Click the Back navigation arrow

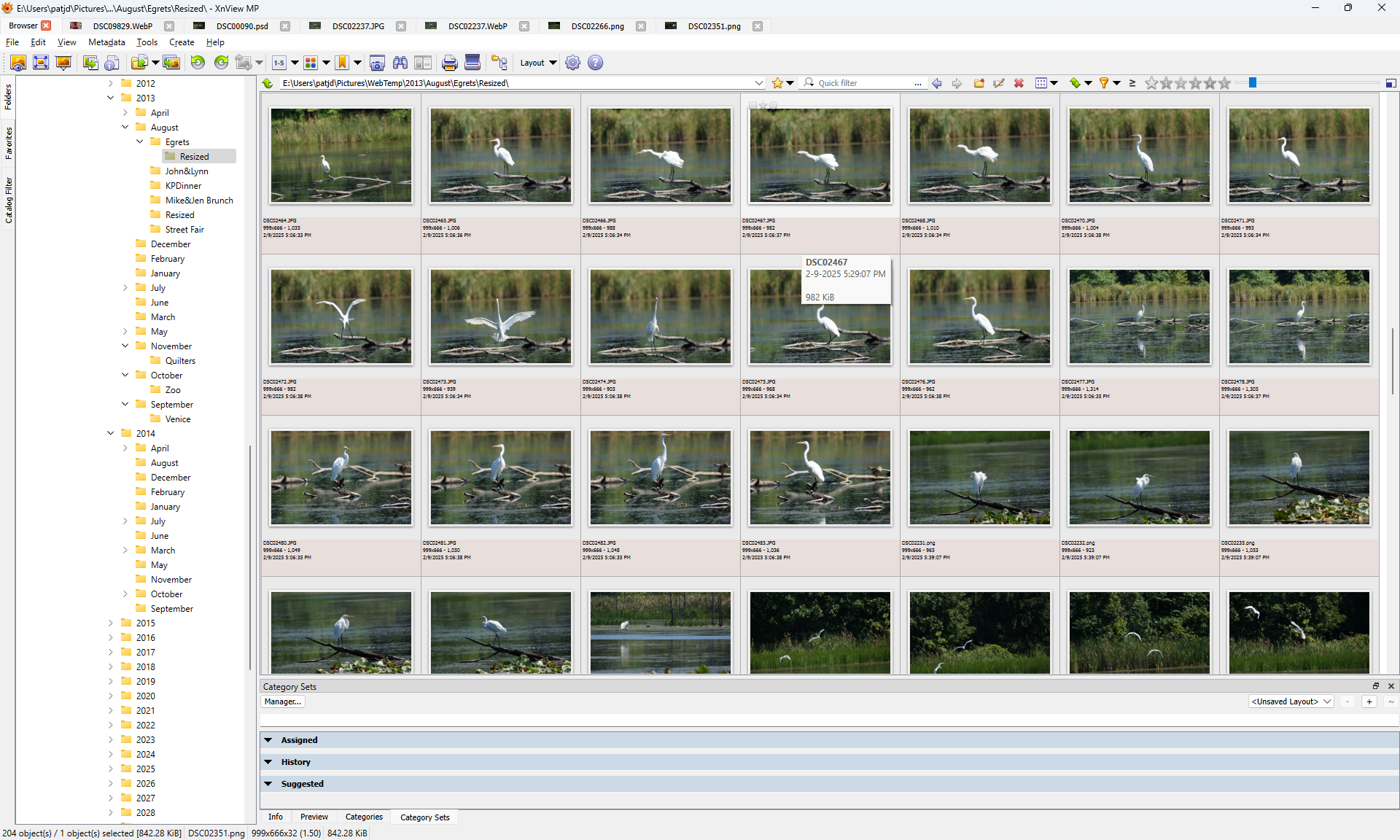(937, 83)
